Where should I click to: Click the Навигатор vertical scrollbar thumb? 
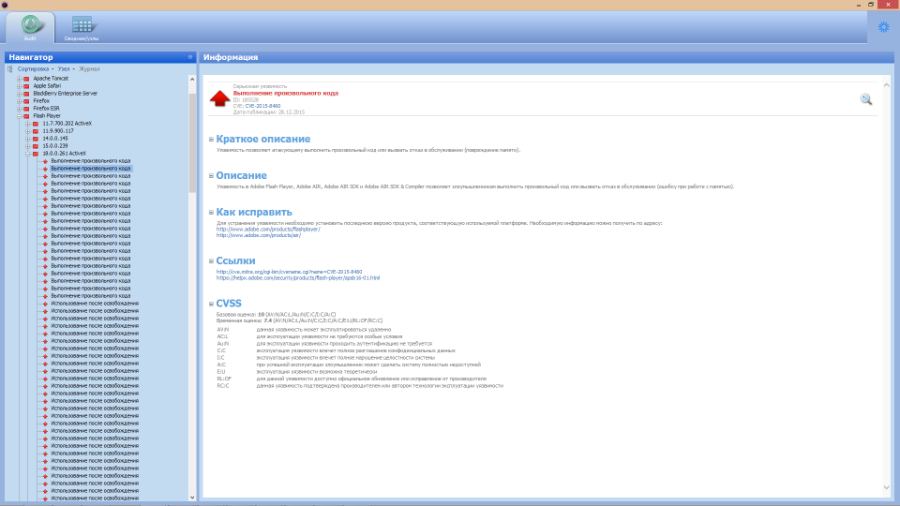tap(192, 143)
